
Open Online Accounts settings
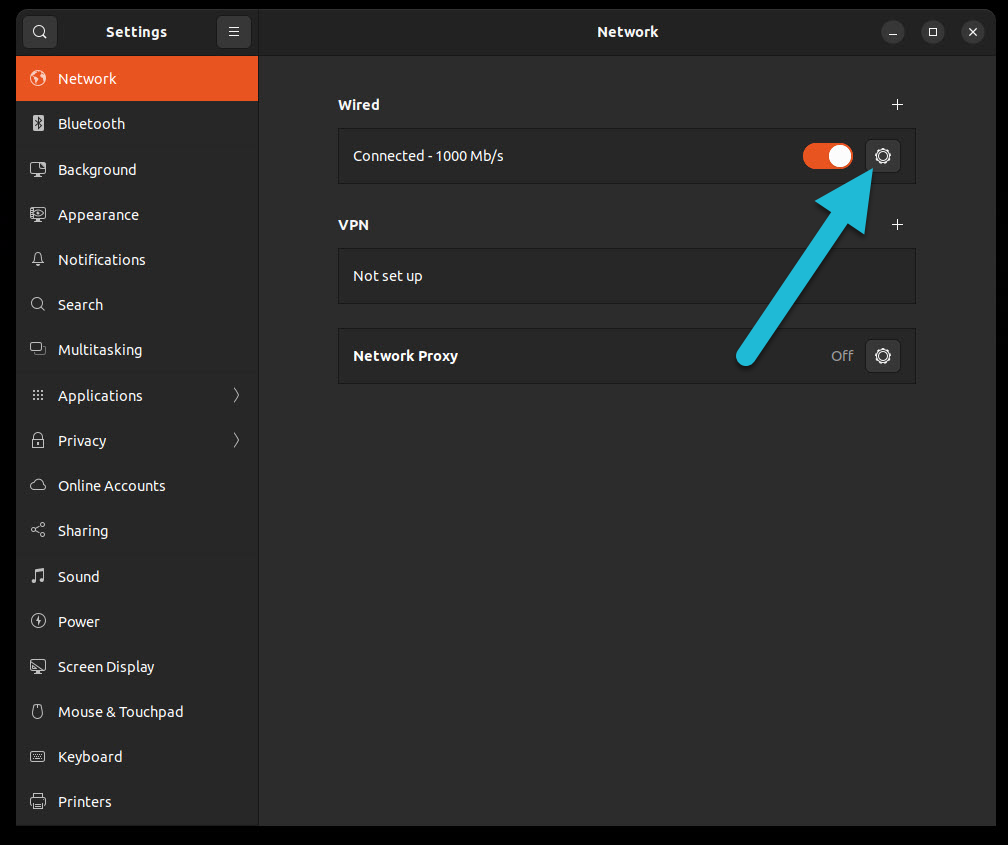(111, 485)
